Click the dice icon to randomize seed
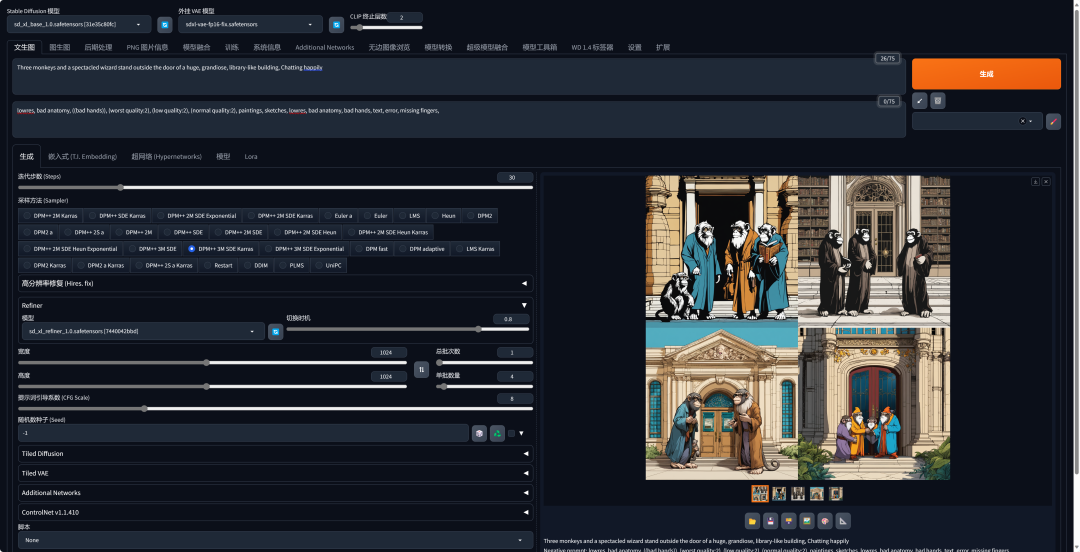The width and height of the screenshot is (1080, 552). pyautogui.click(x=480, y=433)
